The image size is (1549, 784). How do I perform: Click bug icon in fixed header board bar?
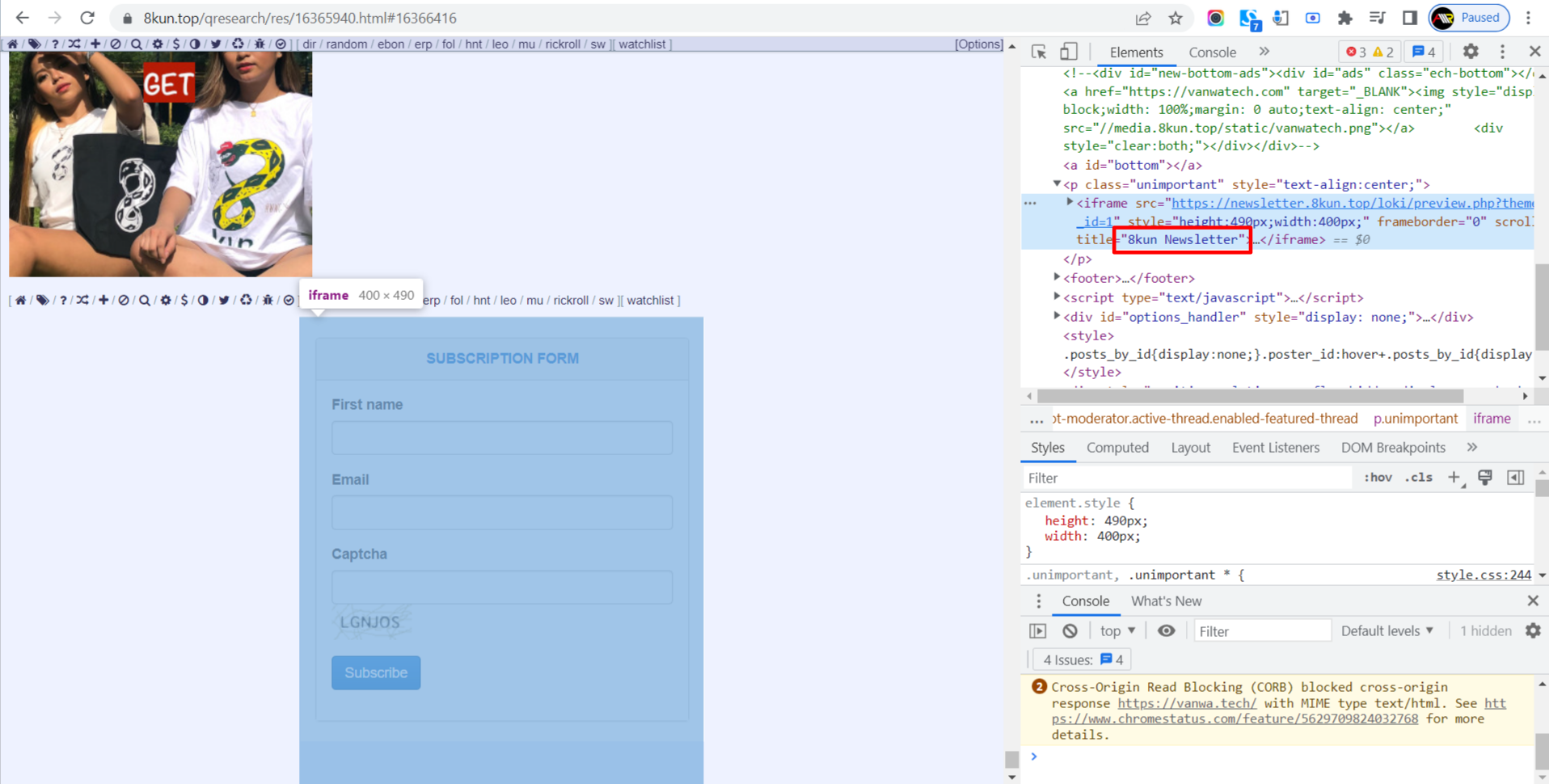coord(260,44)
